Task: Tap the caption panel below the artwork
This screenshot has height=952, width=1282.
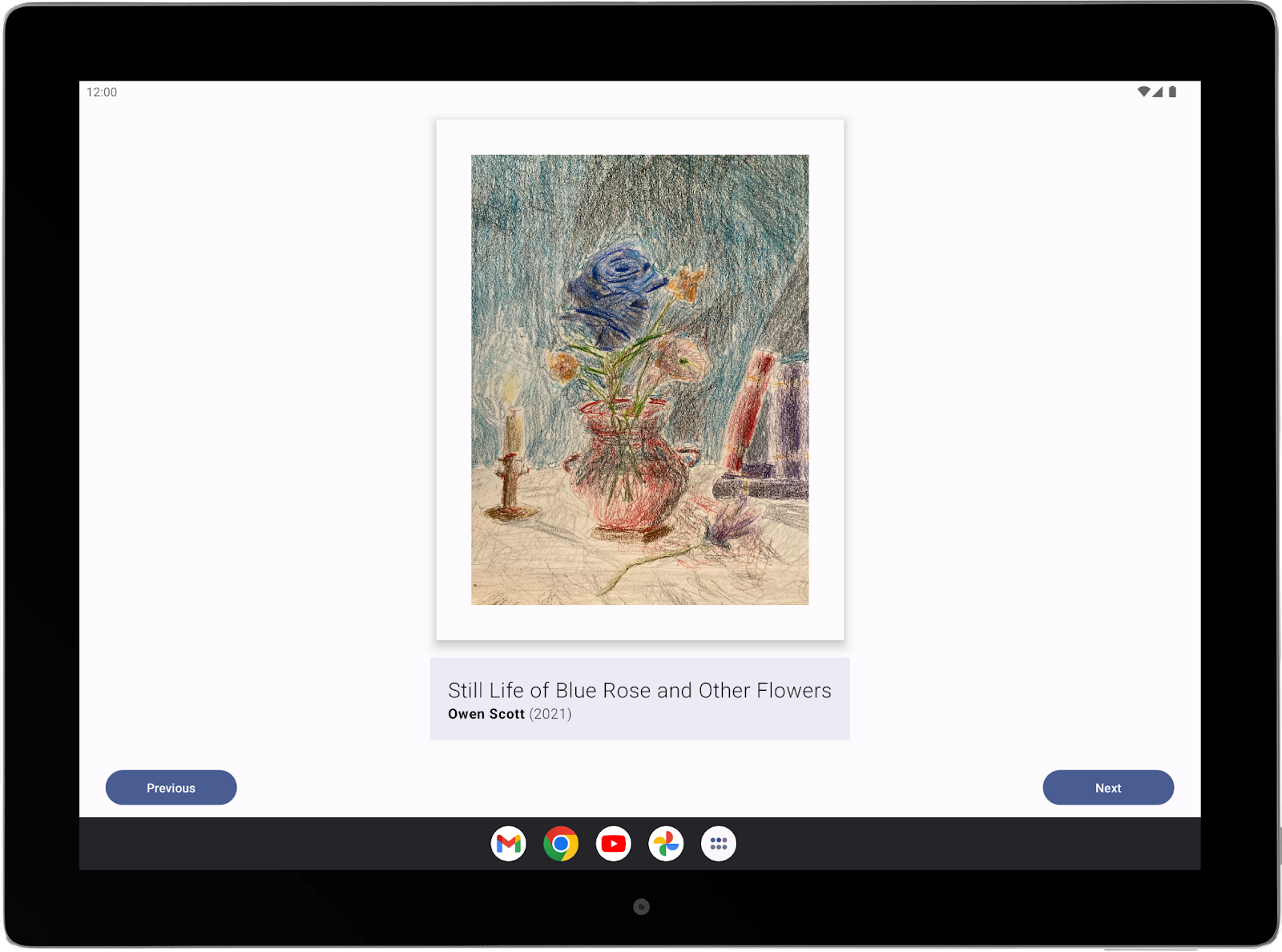Action: click(639, 700)
